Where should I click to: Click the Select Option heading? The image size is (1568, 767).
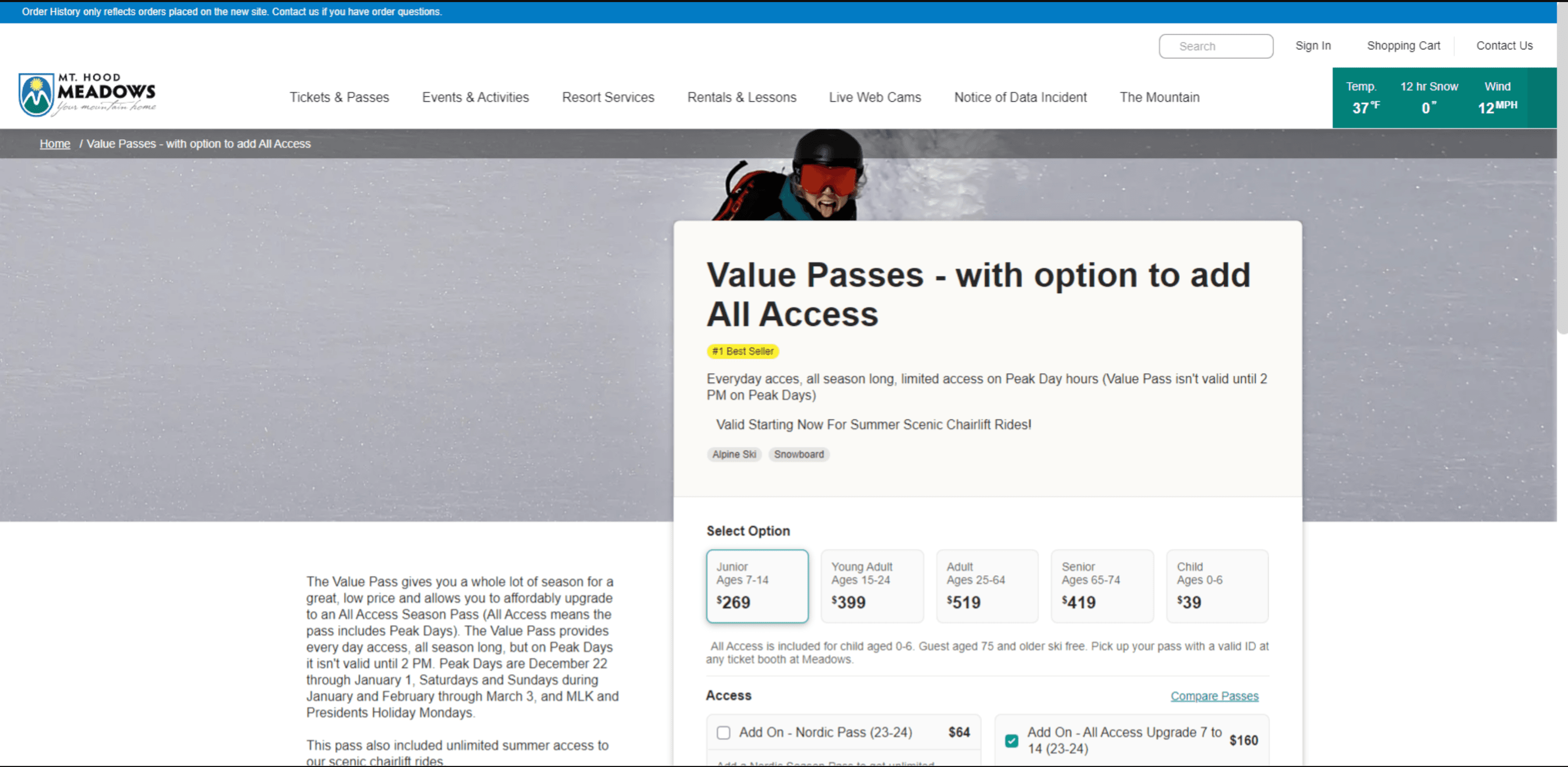point(748,532)
